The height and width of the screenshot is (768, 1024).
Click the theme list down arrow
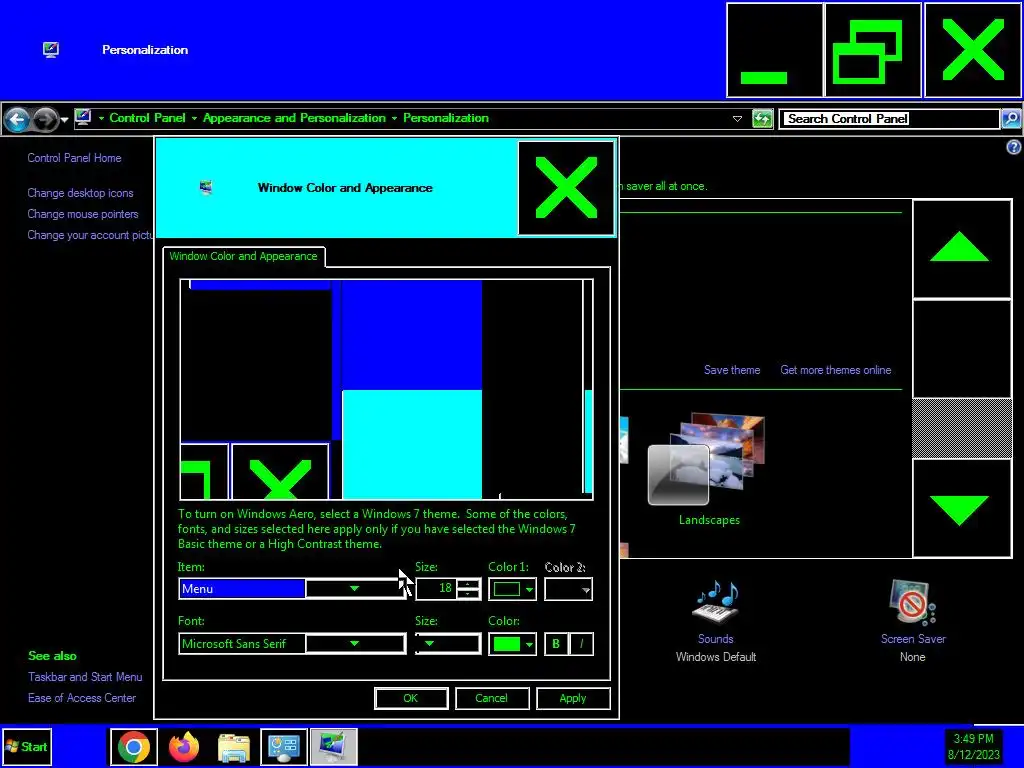coord(961,508)
